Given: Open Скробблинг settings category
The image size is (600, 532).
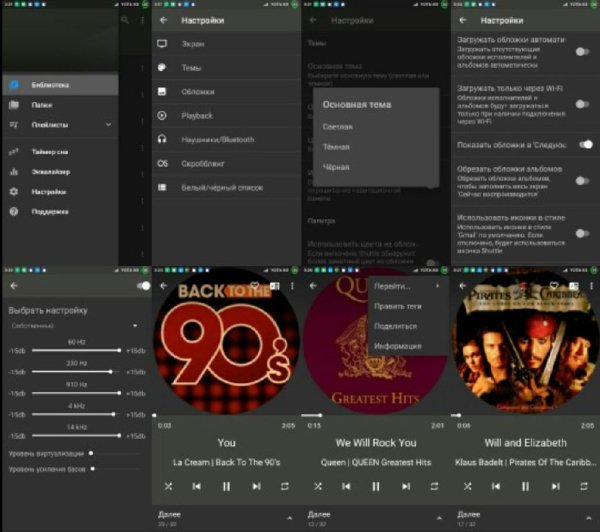Looking at the screenshot, I should coord(227,164).
